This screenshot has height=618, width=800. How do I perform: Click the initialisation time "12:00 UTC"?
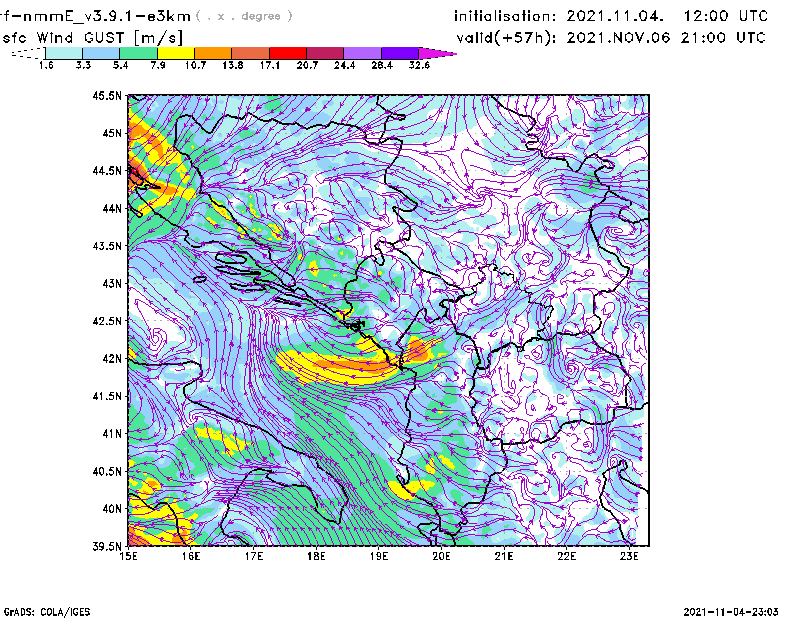726,16
